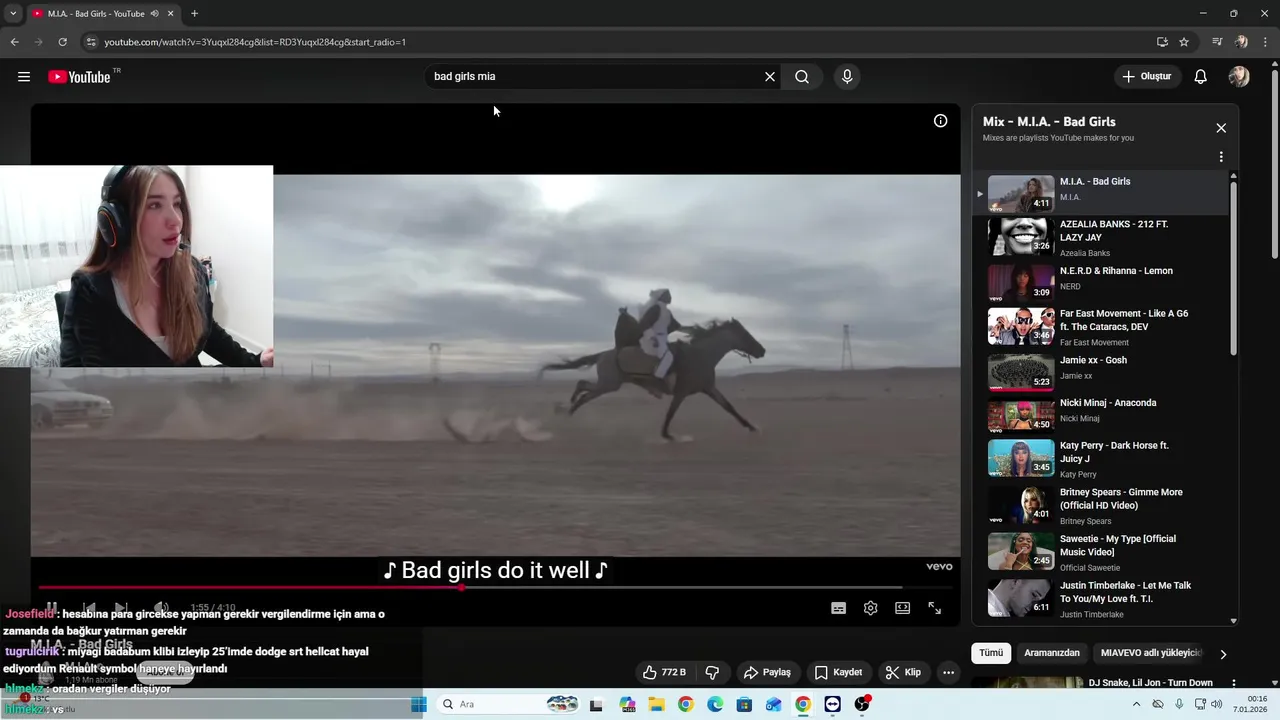This screenshot has height=720, width=1280.
Task: Open Chrome three-dot menu
Action: pyautogui.click(x=1266, y=42)
